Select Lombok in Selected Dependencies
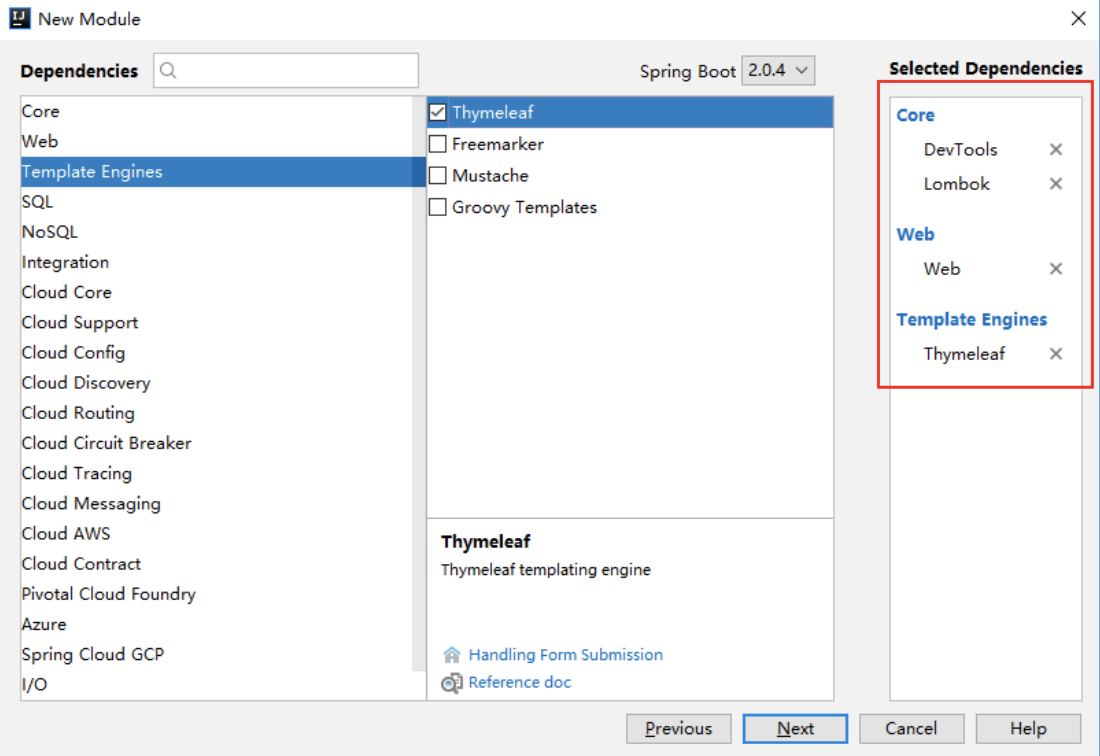 [x=956, y=184]
